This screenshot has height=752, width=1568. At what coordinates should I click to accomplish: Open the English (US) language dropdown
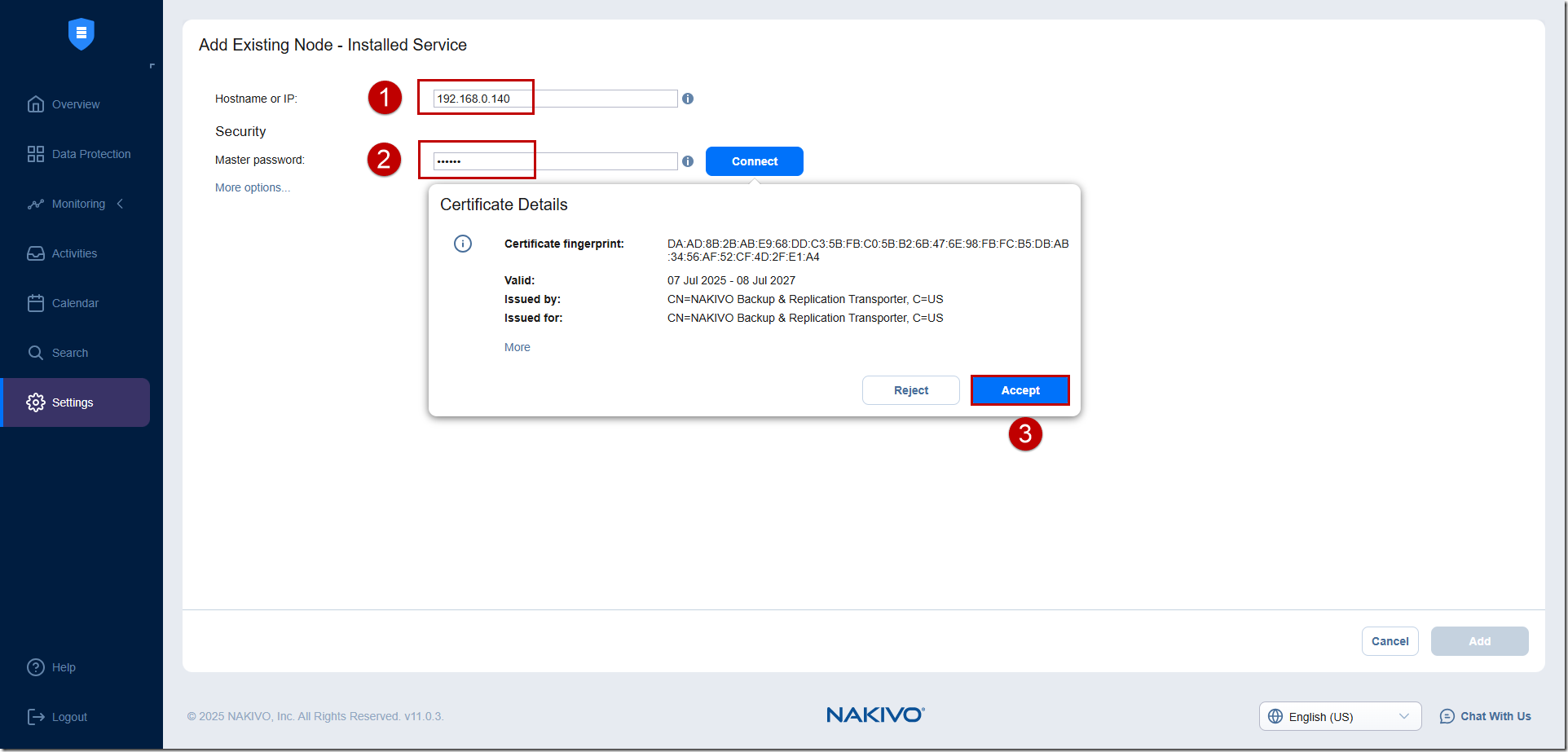point(1341,716)
